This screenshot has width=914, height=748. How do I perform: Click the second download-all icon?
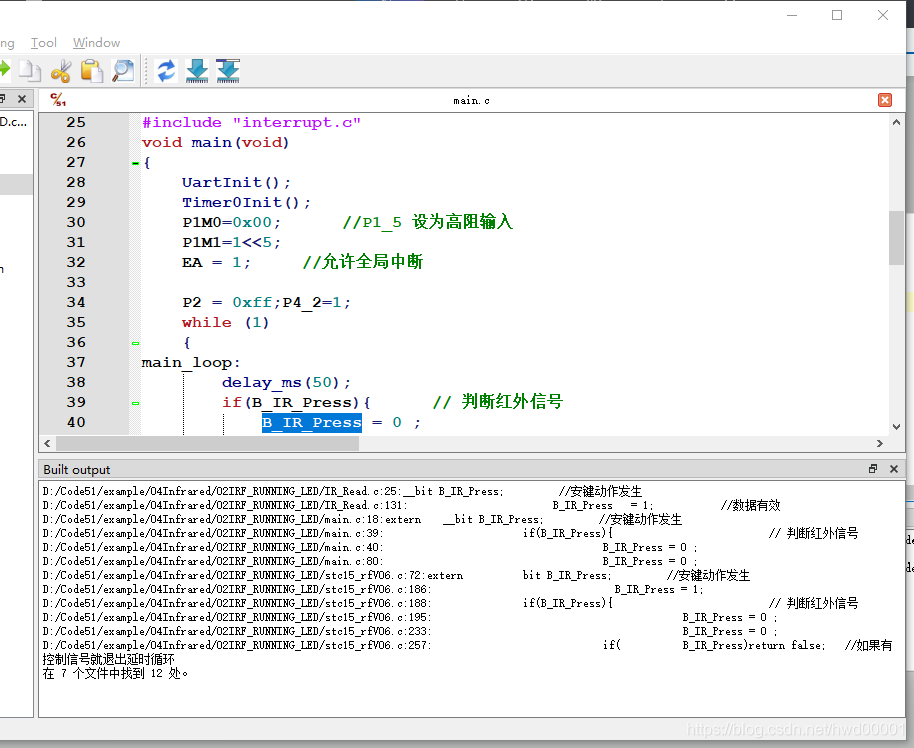click(228, 71)
